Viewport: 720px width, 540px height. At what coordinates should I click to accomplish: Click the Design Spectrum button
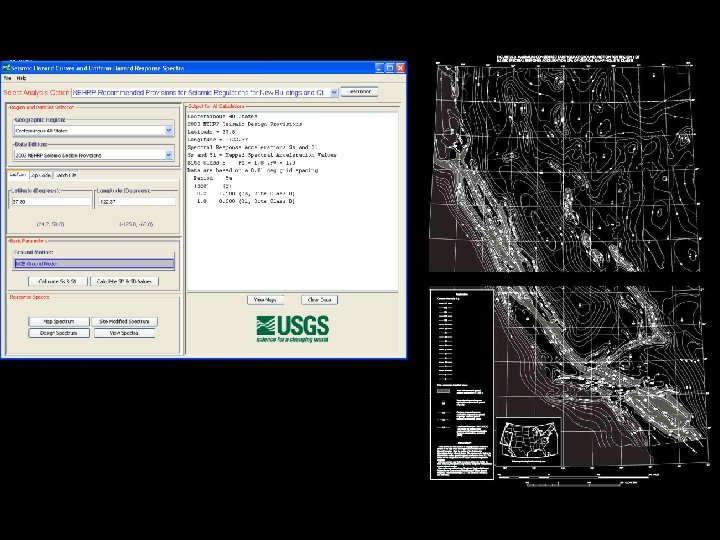click(x=59, y=332)
